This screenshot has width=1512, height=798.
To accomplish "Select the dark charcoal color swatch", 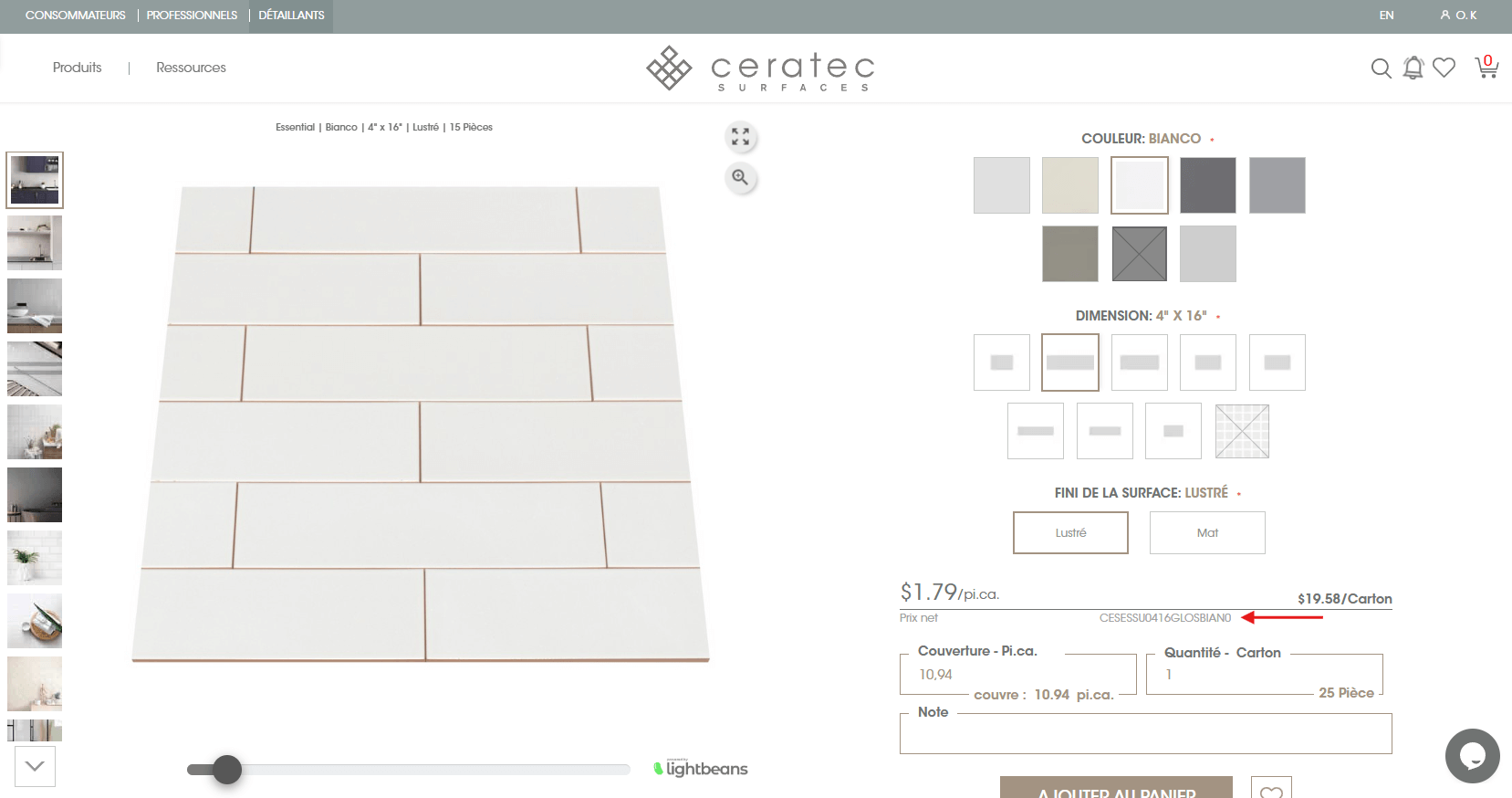I will [1208, 185].
